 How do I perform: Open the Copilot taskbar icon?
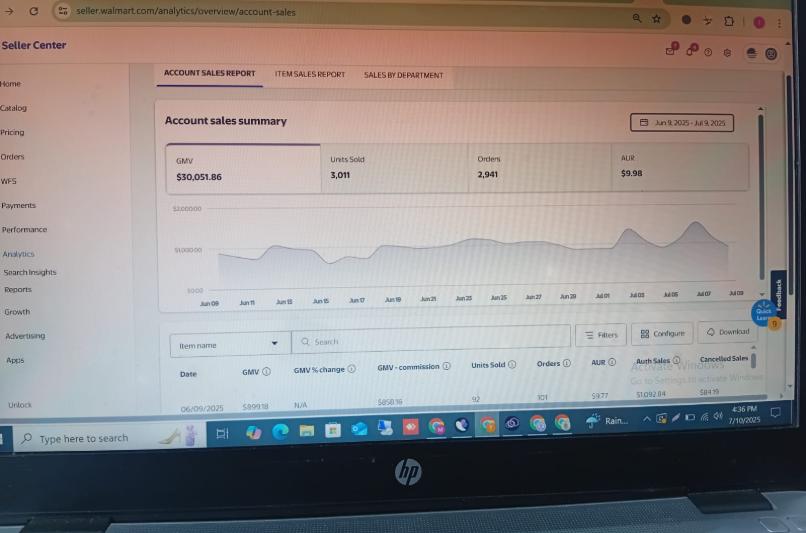[x=253, y=432]
